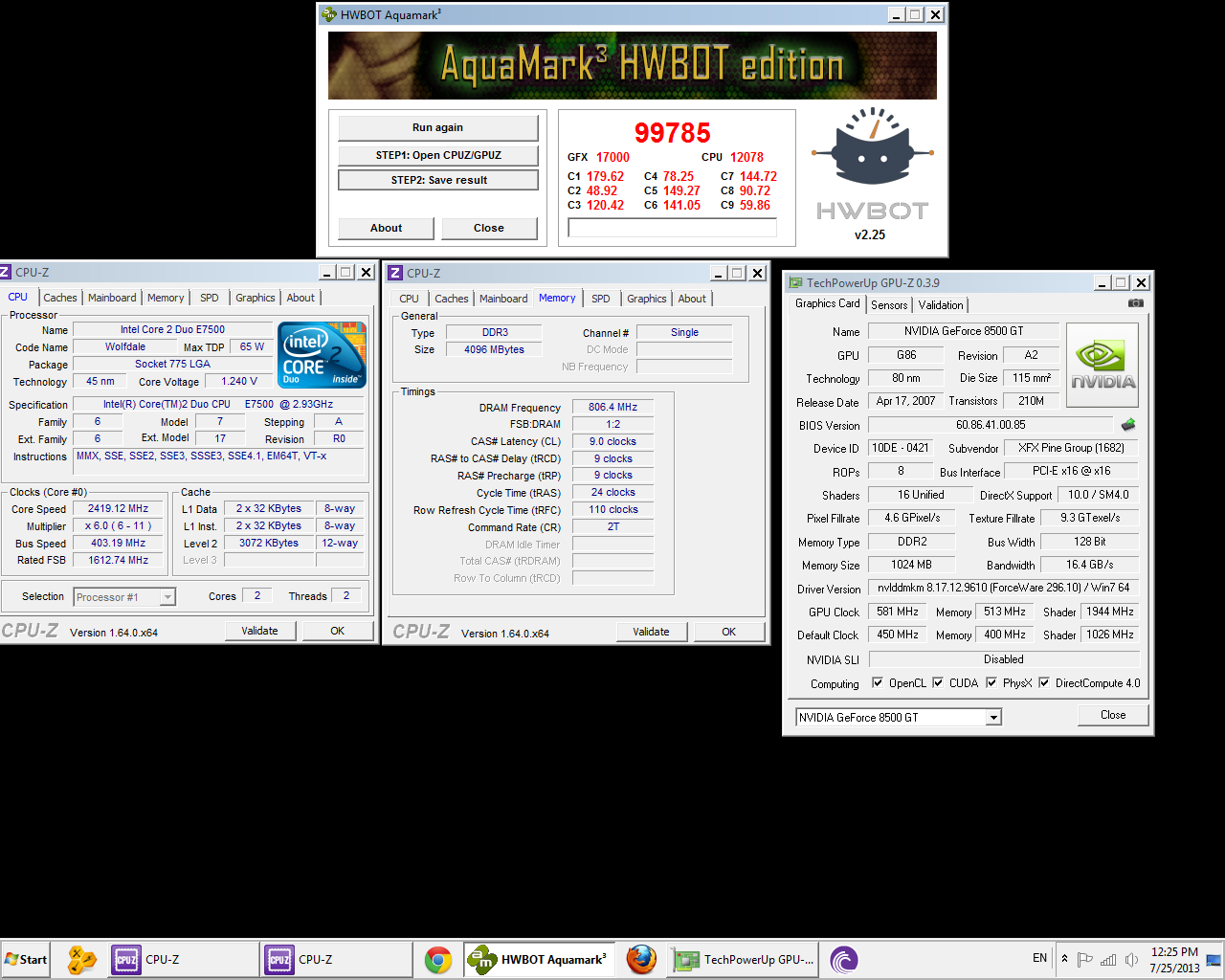Click the GPU-Z screenshot camera icon

pos(1135,302)
